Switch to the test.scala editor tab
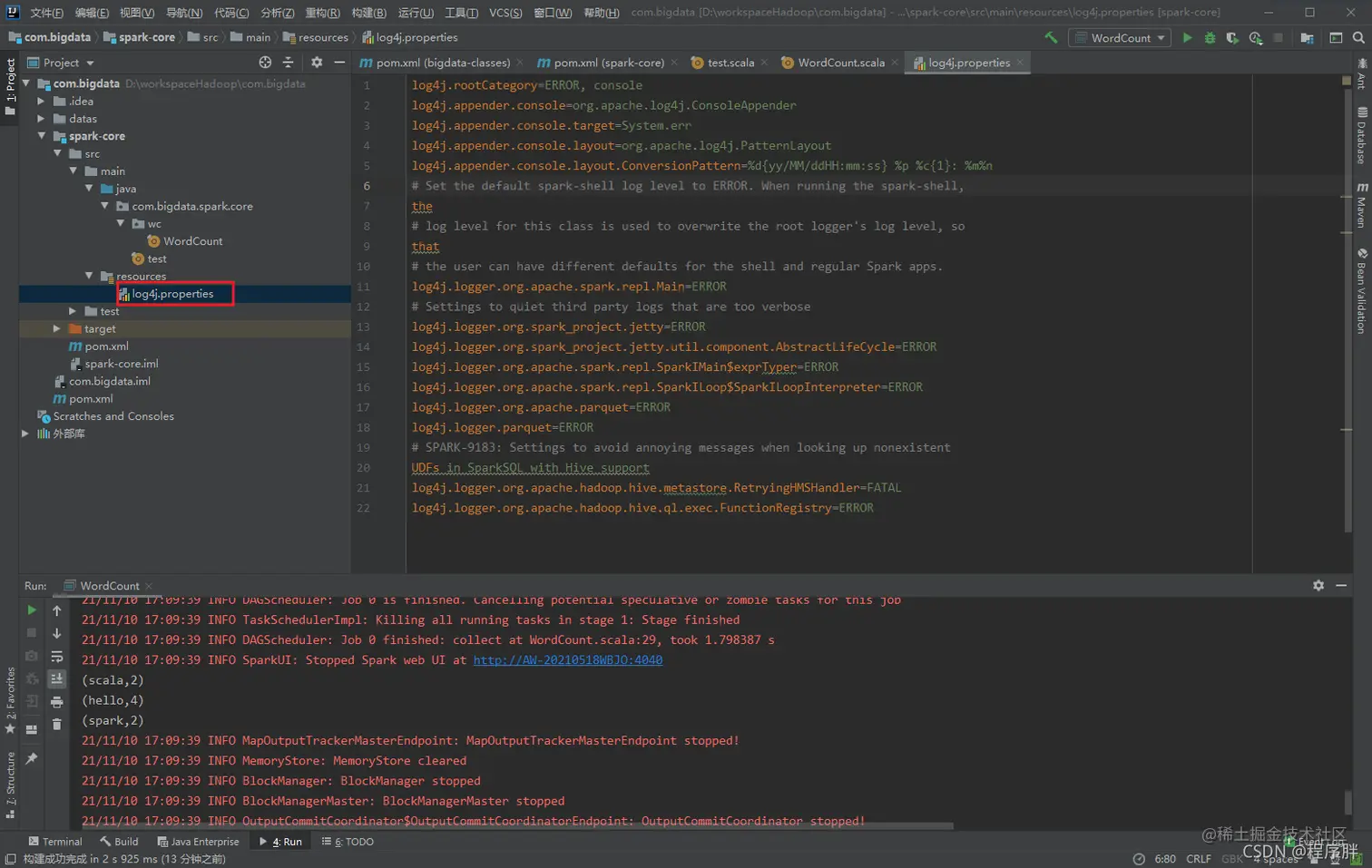 [x=730, y=63]
